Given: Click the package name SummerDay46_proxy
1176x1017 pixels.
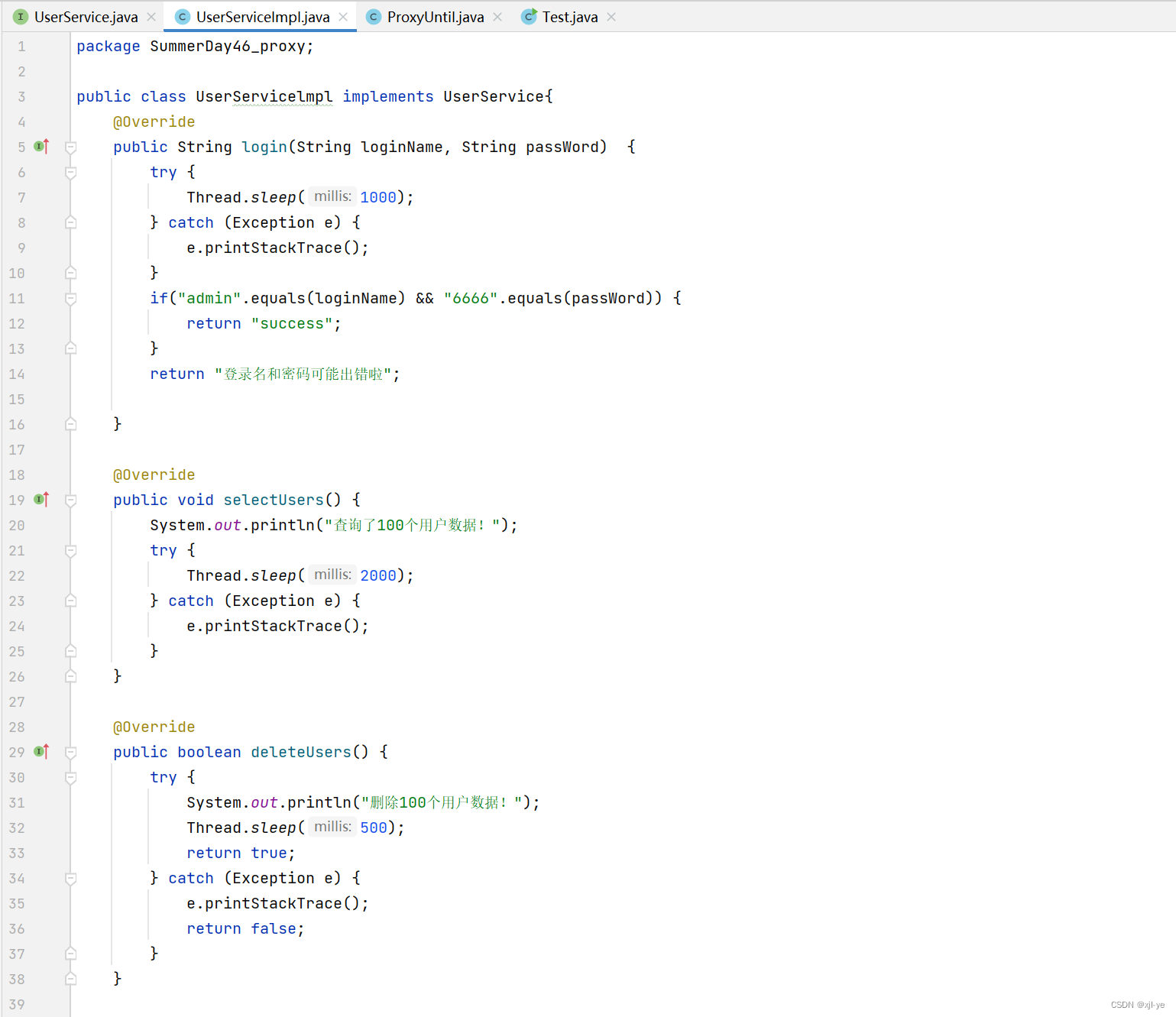Looking at the screenshot, I should point(228,46).
